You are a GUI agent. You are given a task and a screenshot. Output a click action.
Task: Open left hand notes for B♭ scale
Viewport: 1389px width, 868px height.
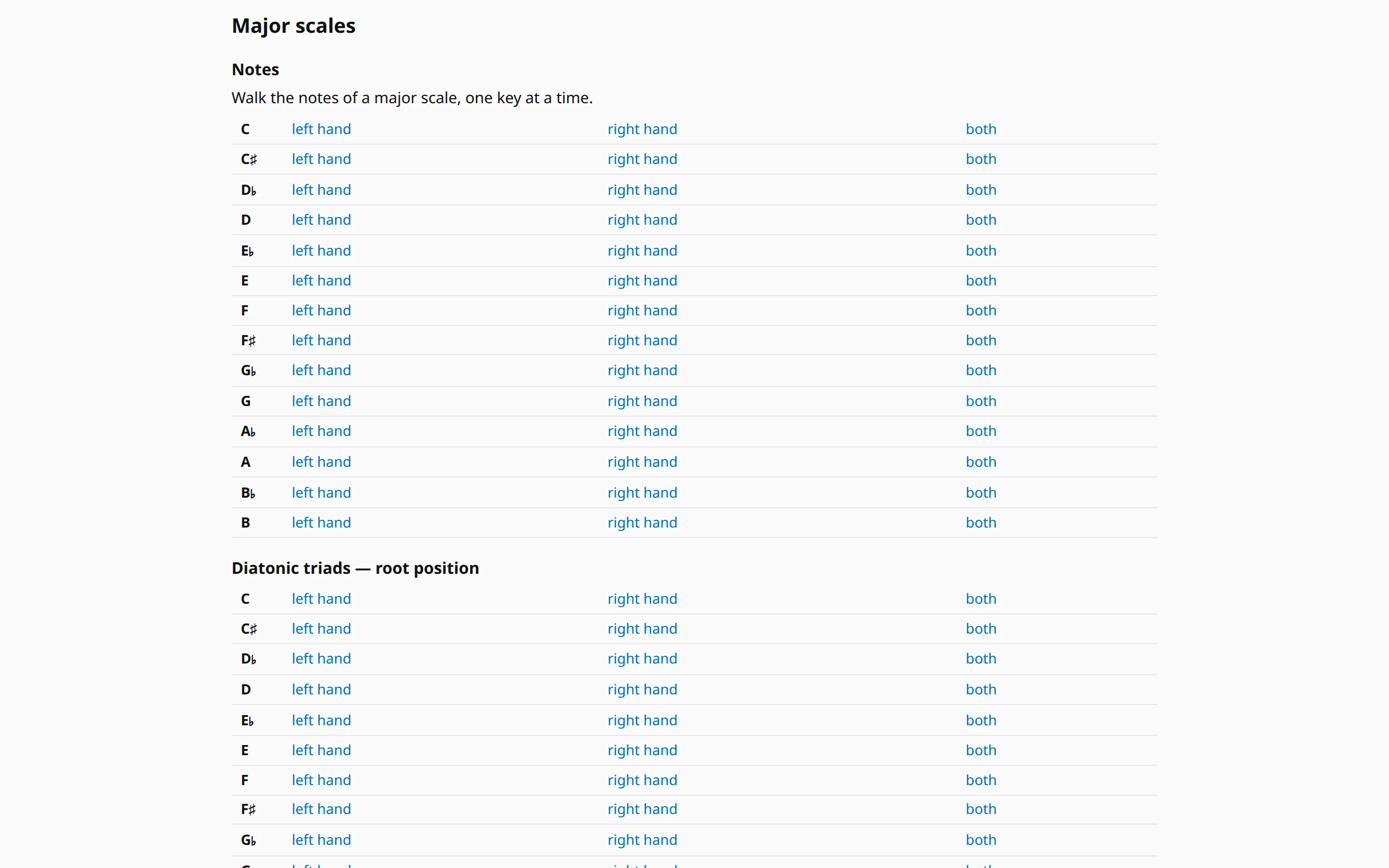pos(321,493)
